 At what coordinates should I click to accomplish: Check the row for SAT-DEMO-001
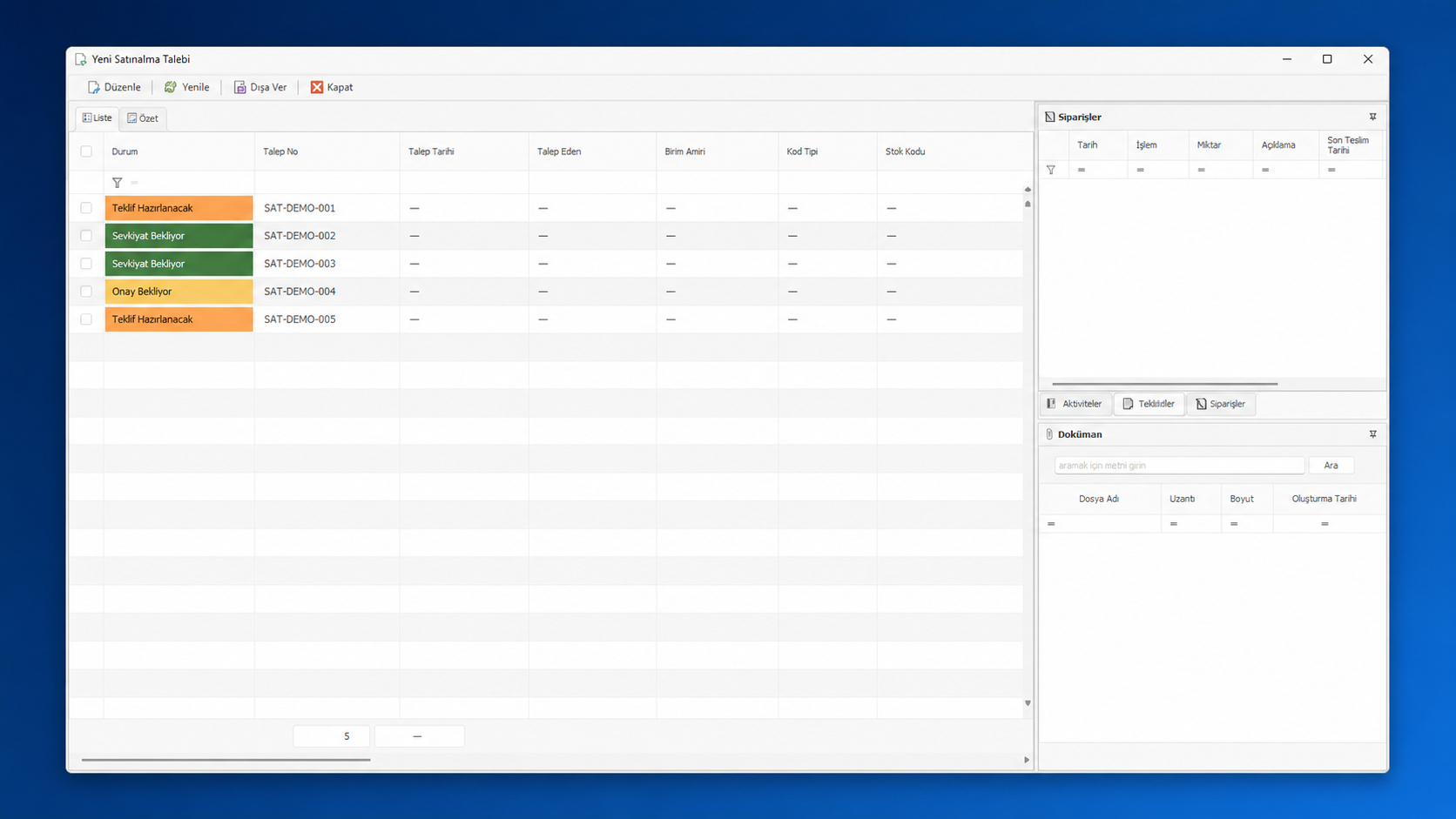click(86, 208)
